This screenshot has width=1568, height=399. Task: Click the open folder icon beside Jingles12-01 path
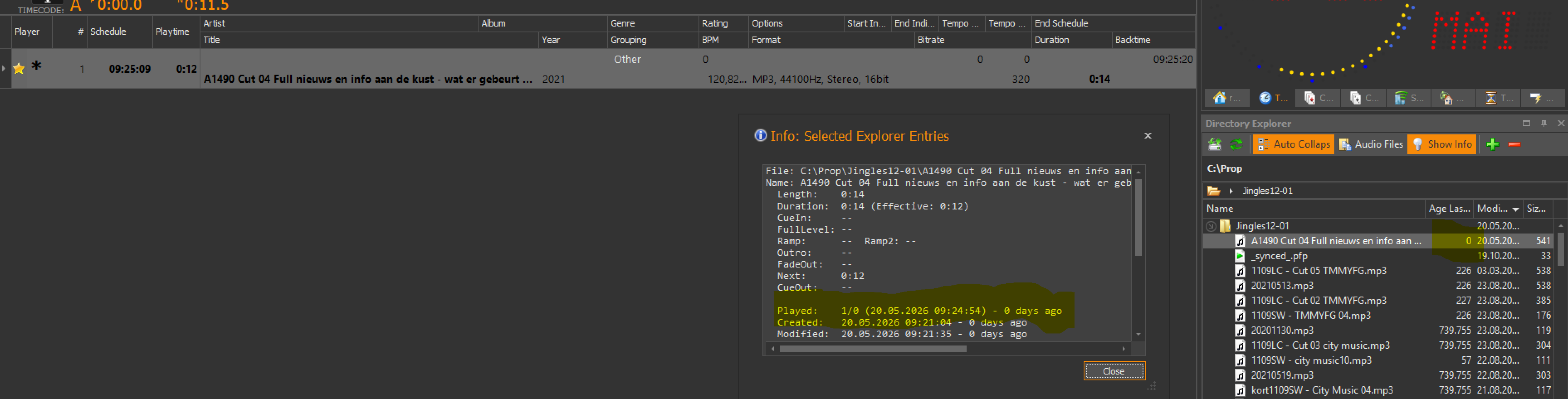(1214, 191)
